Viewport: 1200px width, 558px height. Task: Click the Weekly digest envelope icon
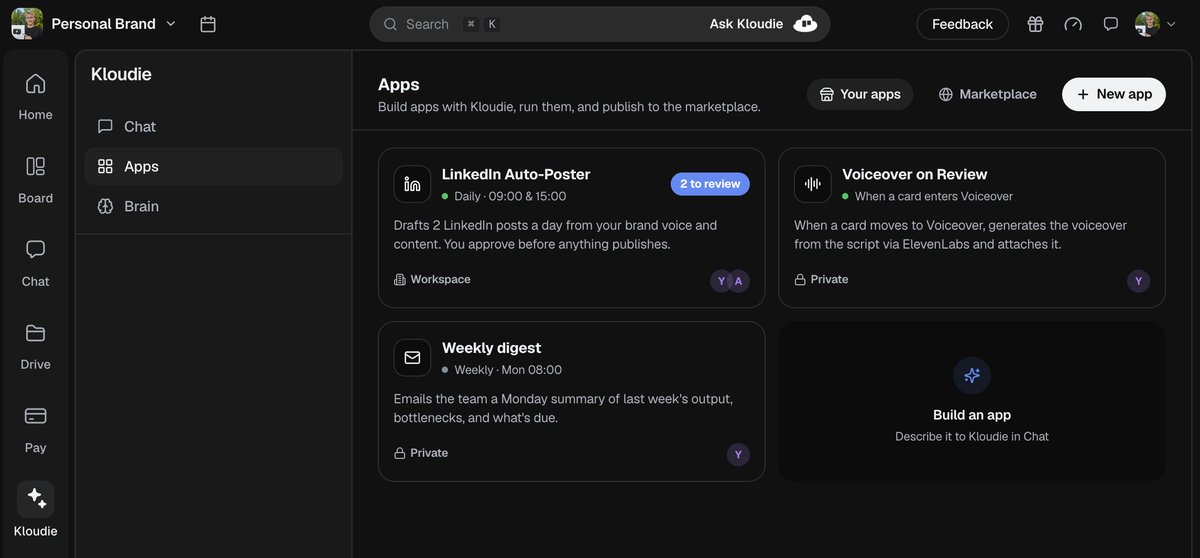pyautogui.click(x=412, y=357)
